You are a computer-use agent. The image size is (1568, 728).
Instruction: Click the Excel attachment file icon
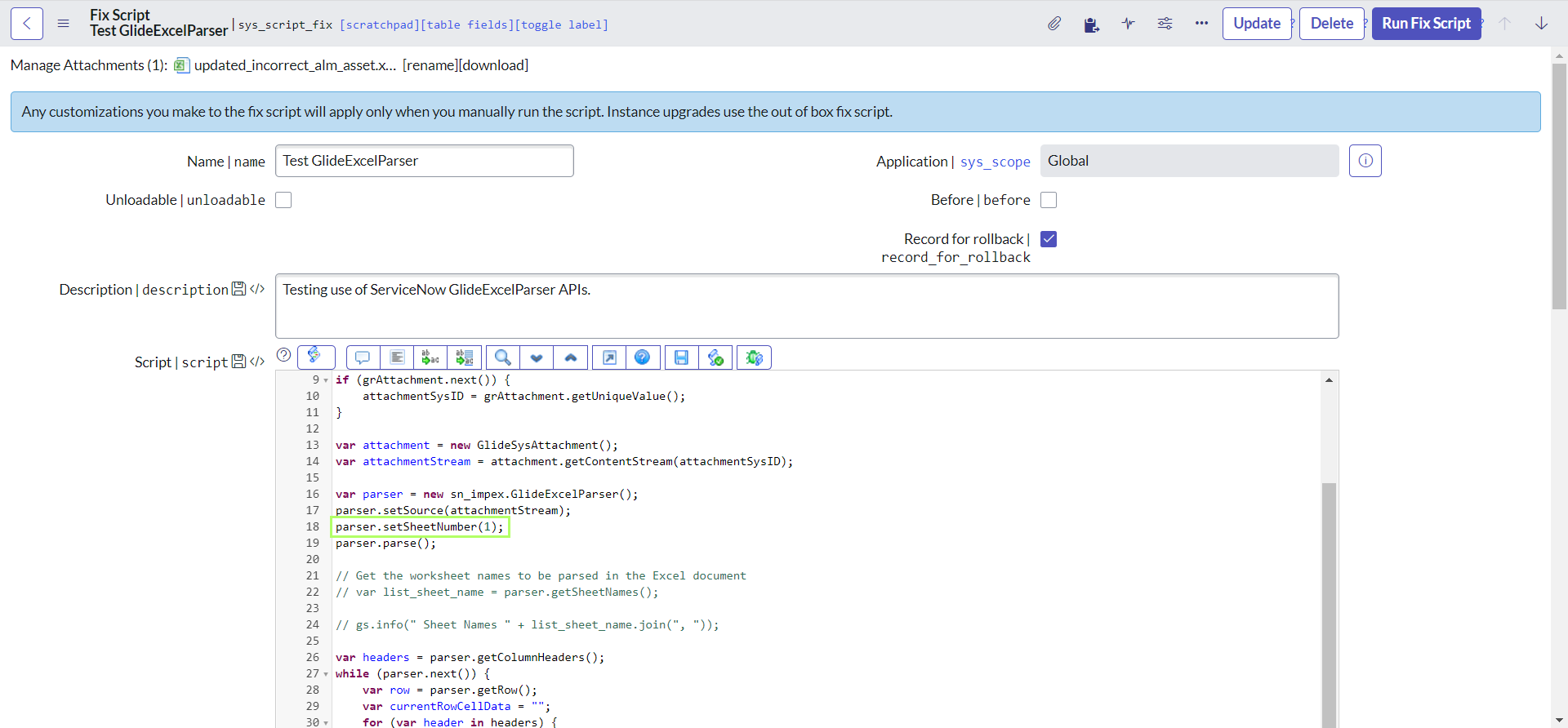tap(182, 65)
